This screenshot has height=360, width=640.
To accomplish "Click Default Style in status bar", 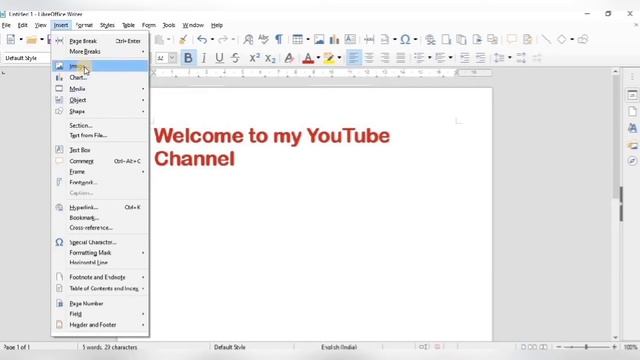I will (x=229, y=347).
